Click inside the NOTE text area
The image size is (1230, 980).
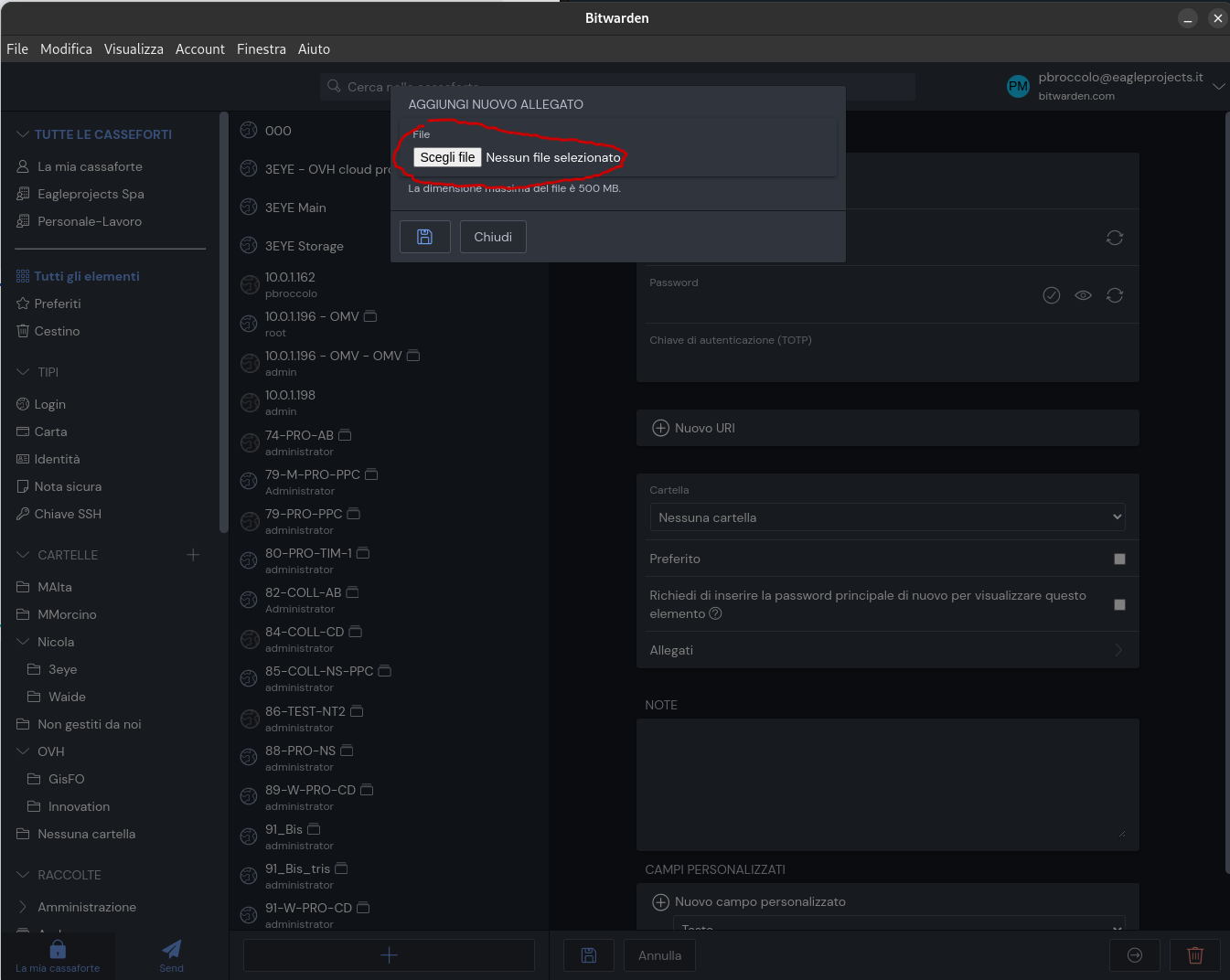[x=886, y=783]
